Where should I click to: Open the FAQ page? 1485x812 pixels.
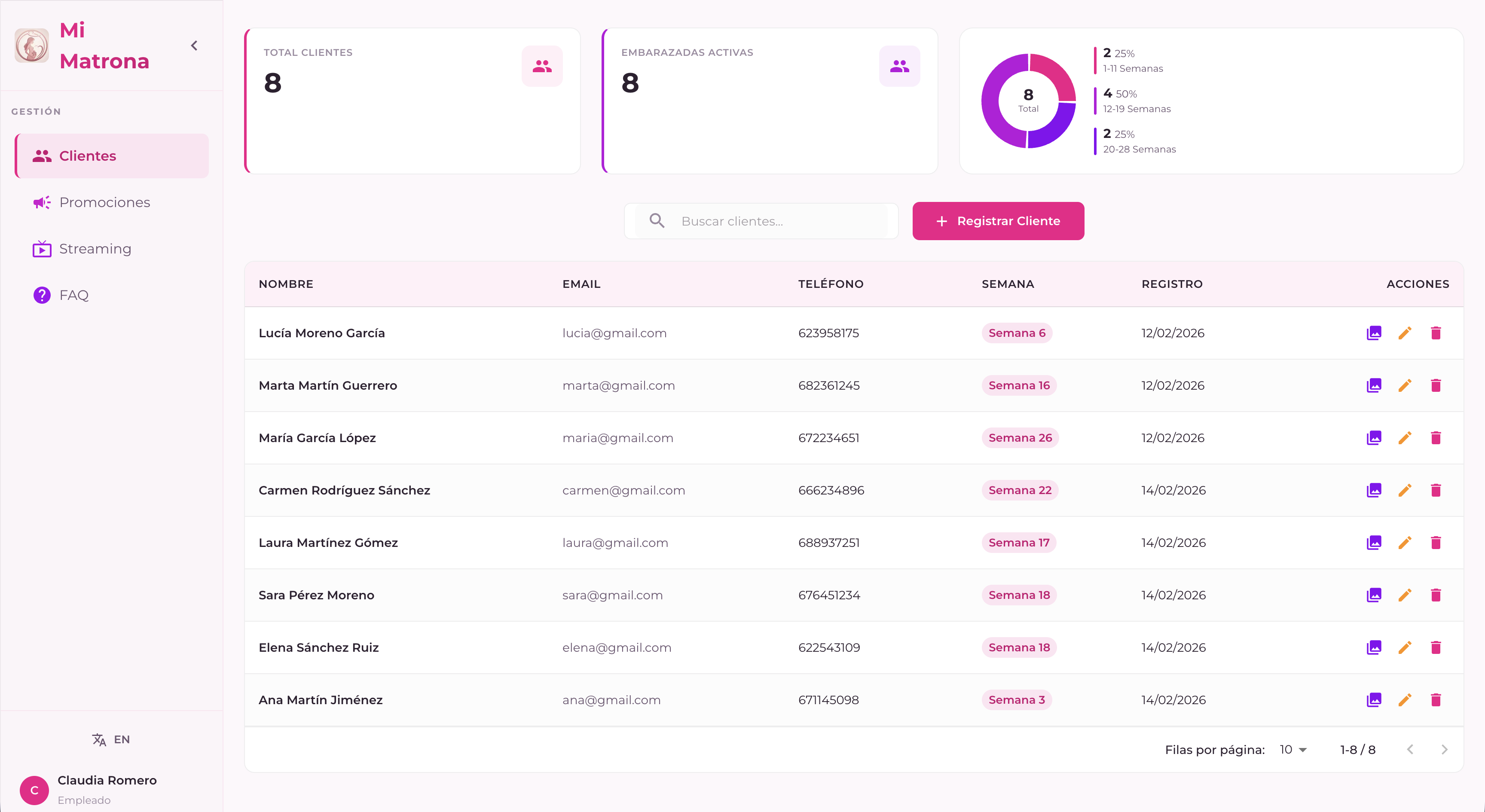pos(74,295)
